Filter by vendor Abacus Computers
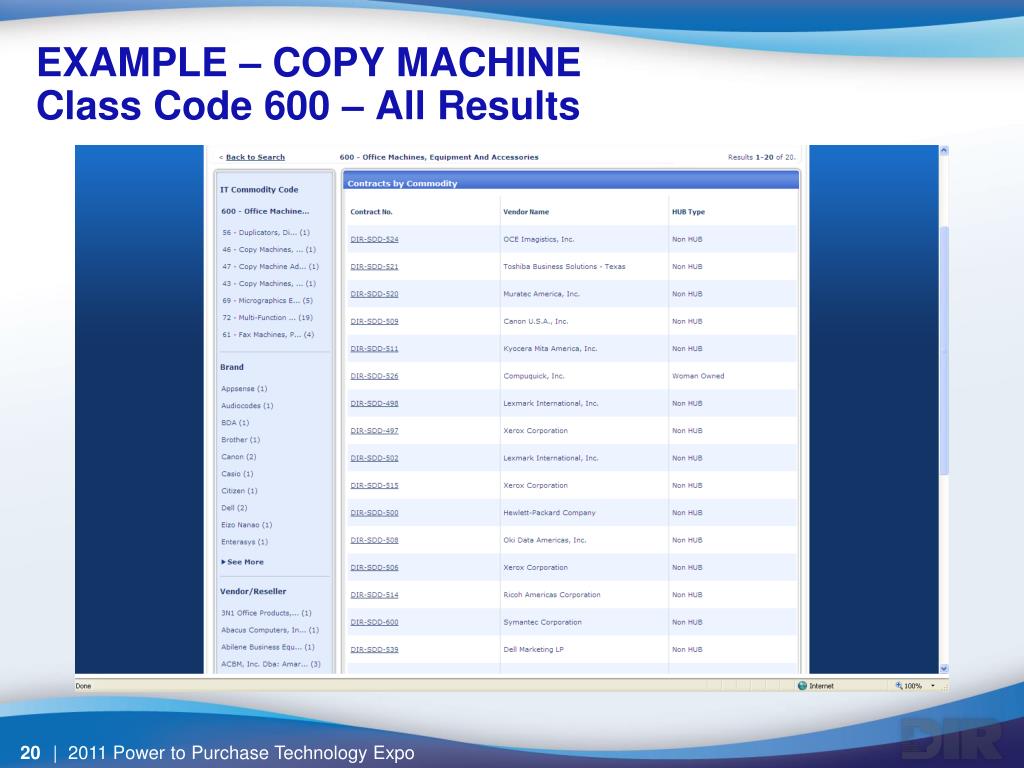This screenshot has height=768, width=1024. pyautogui.click(x=270, y=630)
